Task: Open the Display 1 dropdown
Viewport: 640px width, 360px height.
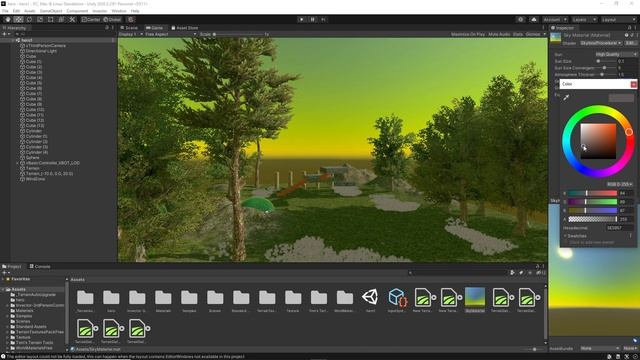Action: (x=131, y=34)
